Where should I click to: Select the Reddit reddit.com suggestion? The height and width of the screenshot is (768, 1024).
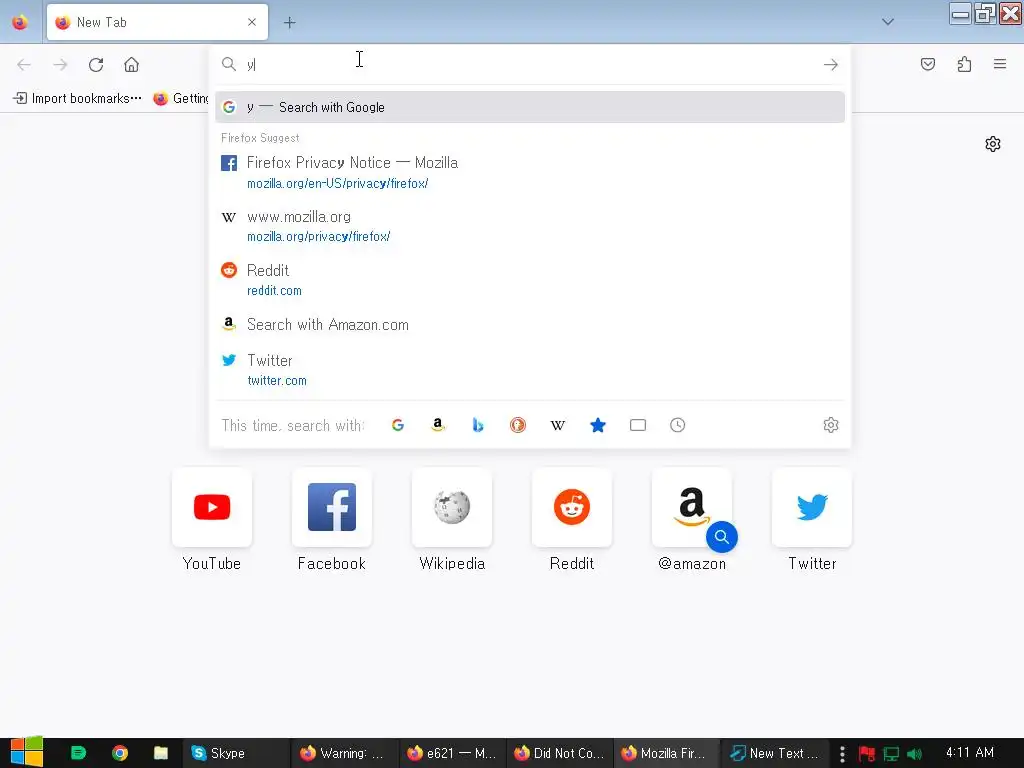(x=530, y=280)
